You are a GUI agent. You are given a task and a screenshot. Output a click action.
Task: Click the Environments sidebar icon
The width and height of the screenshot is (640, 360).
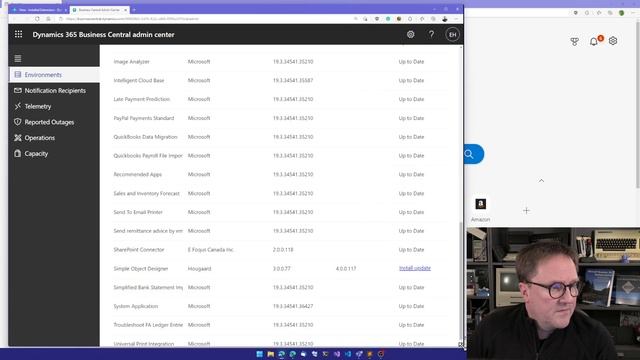pyautogui.click(x=18, y=75)
